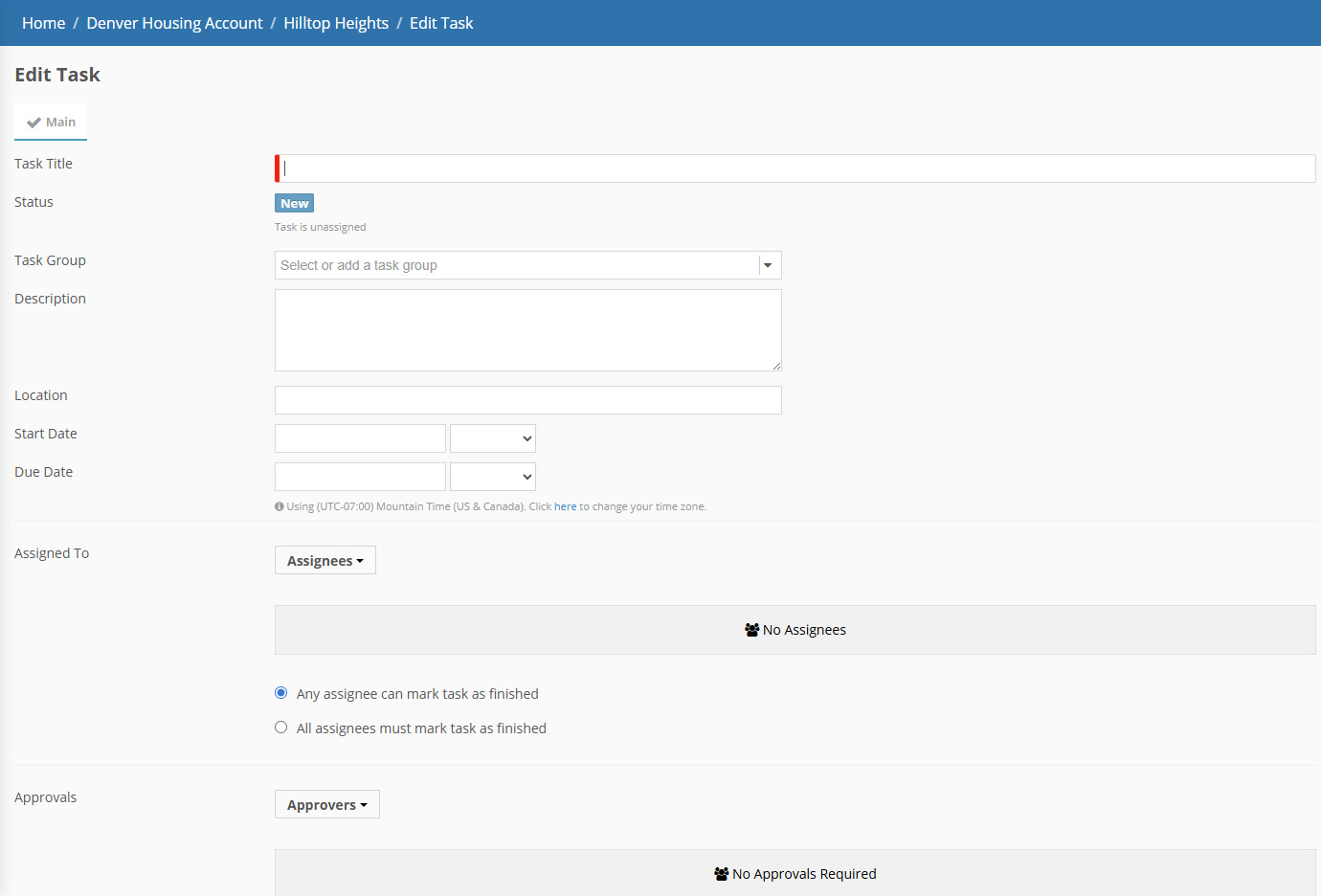
Task: Focus the Location input field
Action: click(x=528, y=400)
